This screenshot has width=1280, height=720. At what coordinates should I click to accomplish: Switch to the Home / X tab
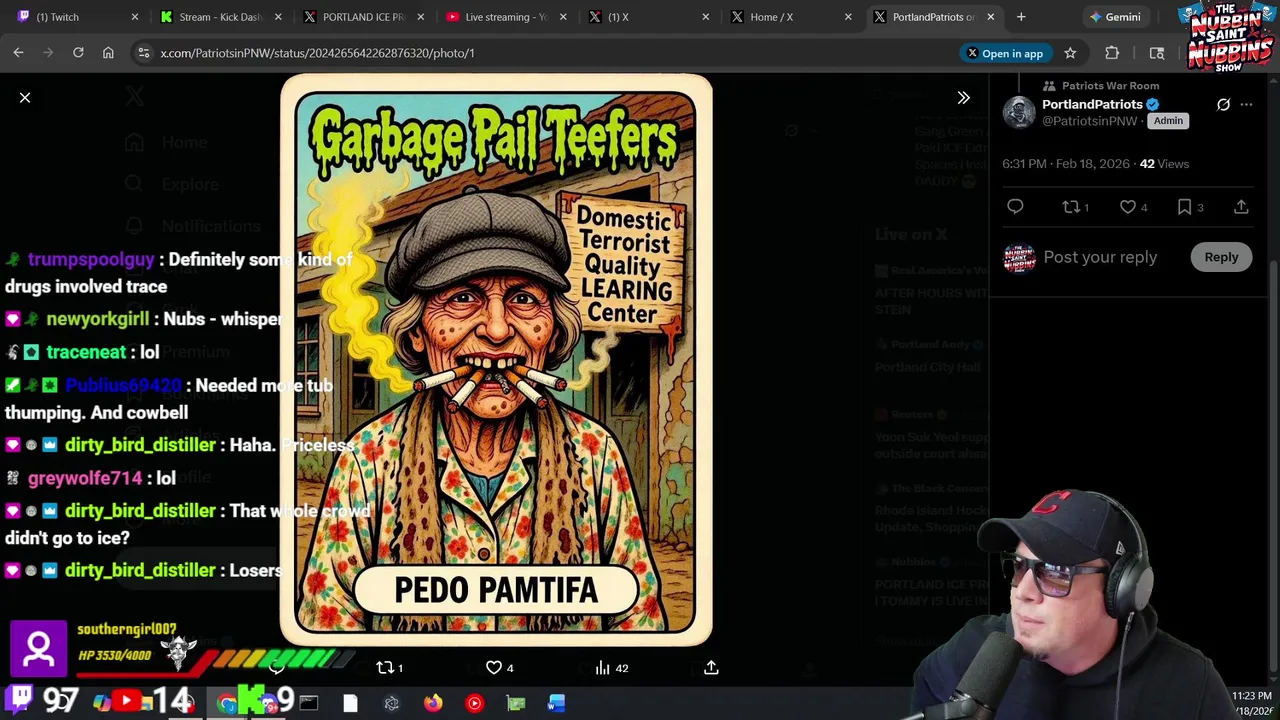792,17
